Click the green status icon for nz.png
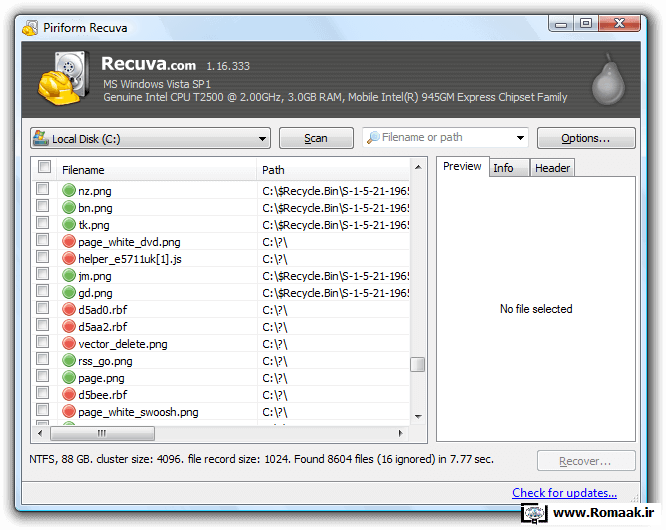 [69, 190]
